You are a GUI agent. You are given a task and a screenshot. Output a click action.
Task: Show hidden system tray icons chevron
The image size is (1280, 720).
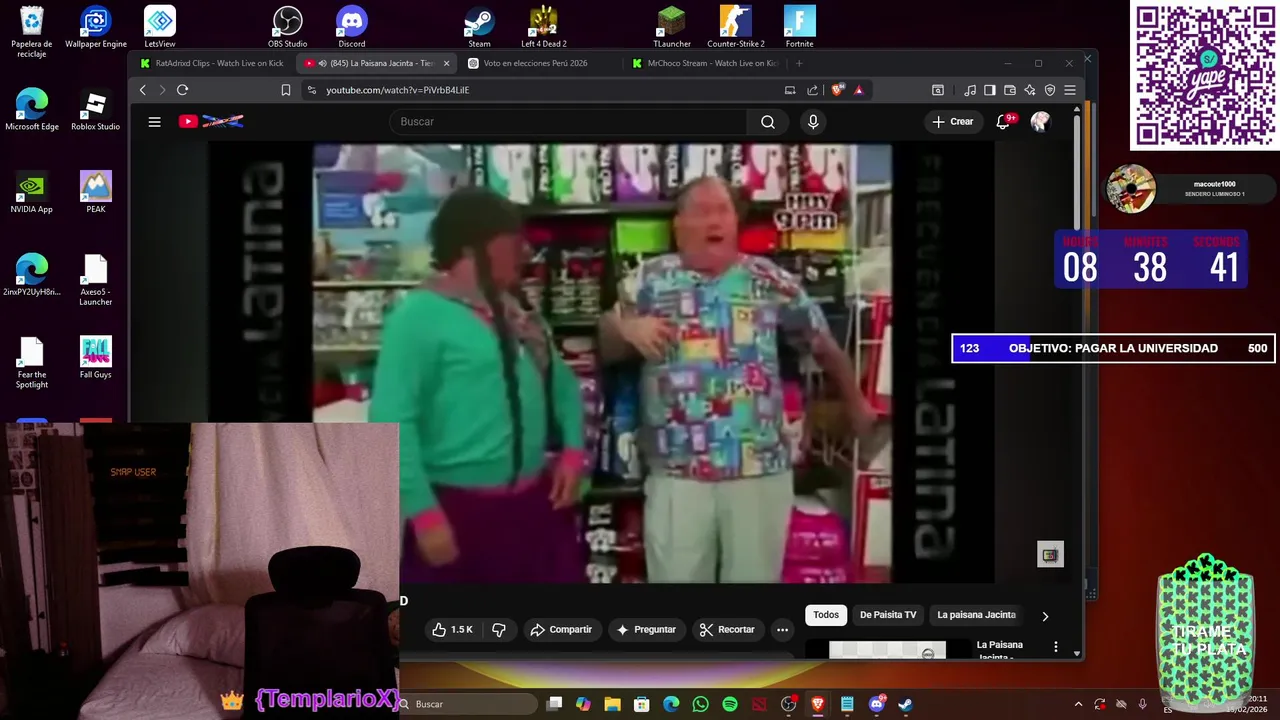(1078, 704)
